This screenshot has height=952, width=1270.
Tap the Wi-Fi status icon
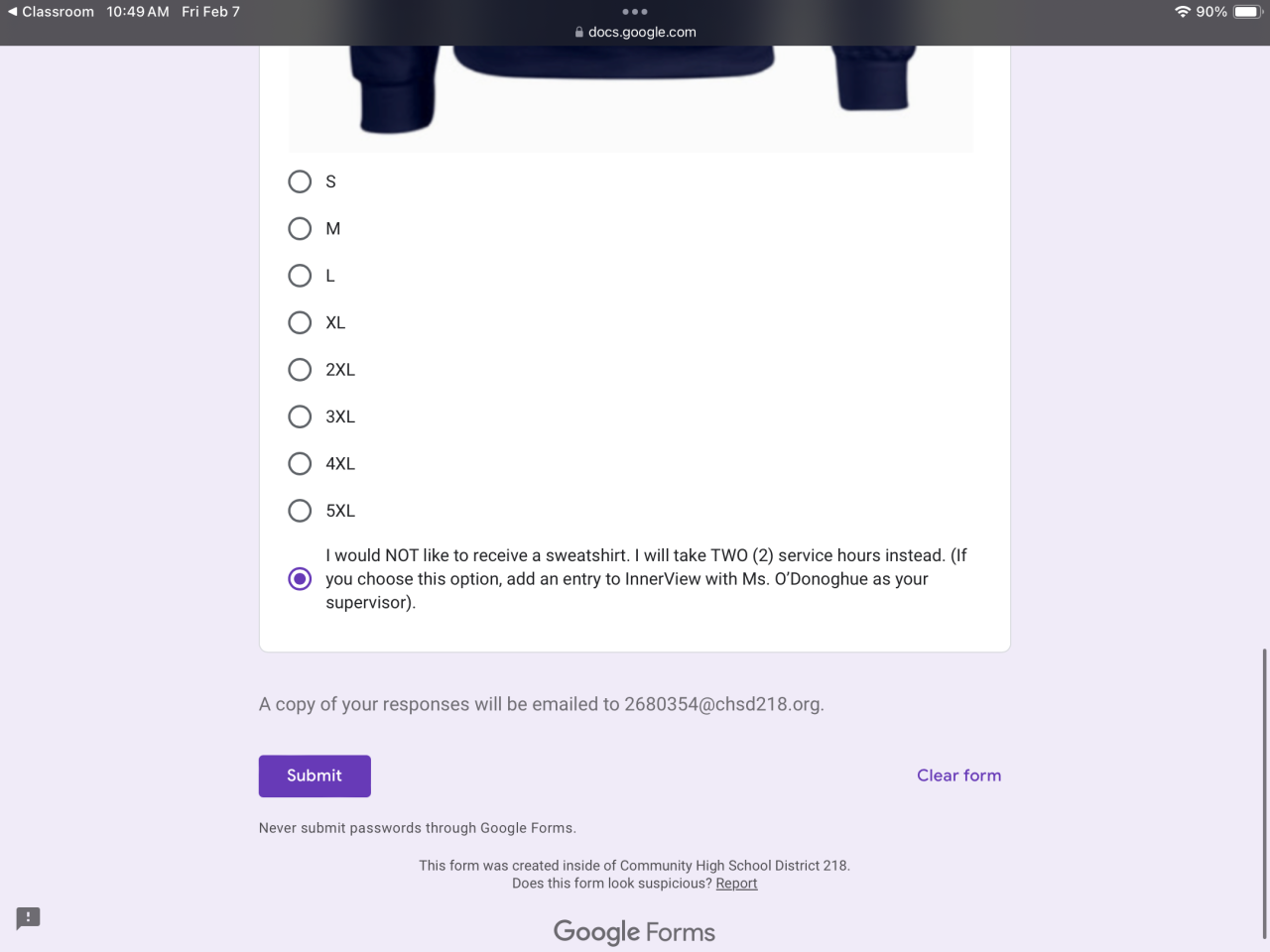coord(1182,12)
